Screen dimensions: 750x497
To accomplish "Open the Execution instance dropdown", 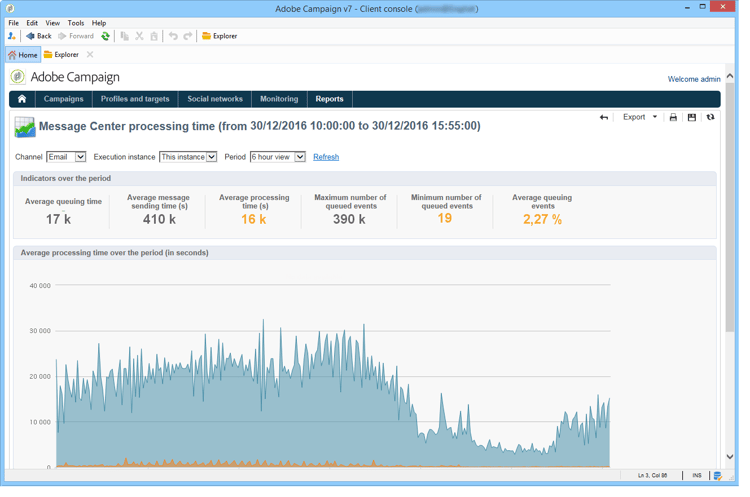I will coord(188,157).
